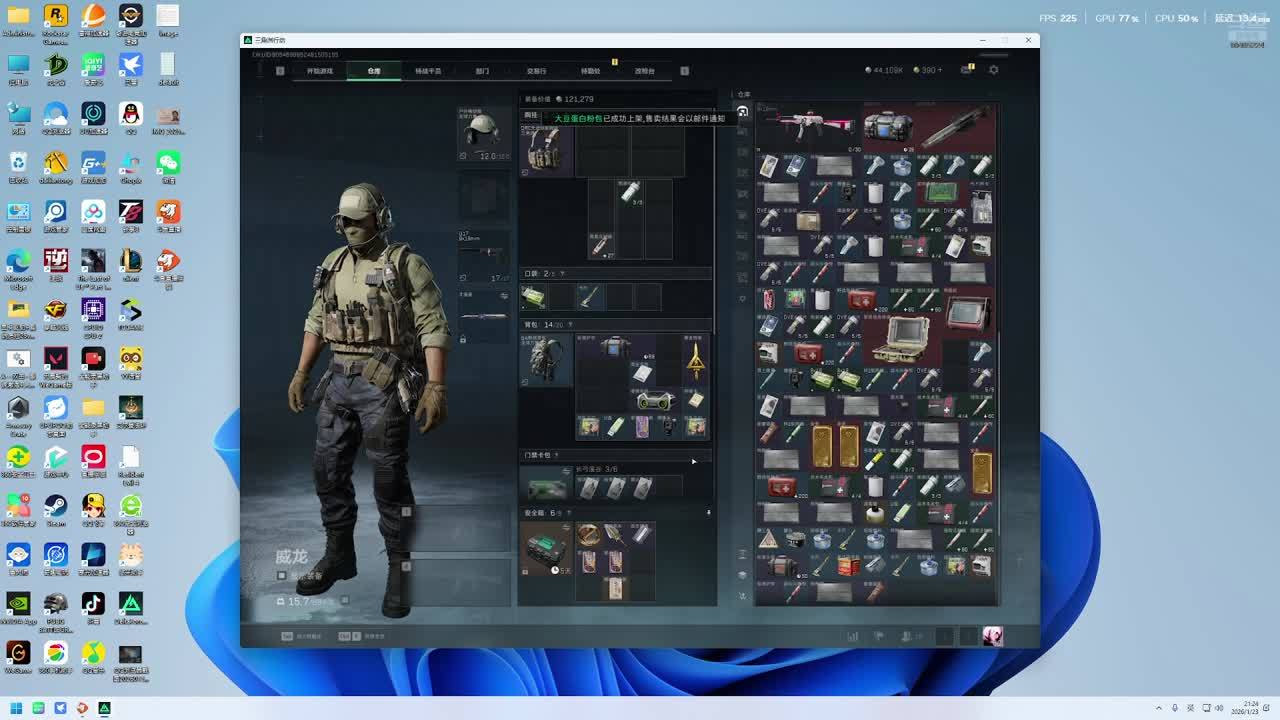This screenshot has height=720, width=1280.
Task: Select the open military case item in storage
Action: coord(902,339)
